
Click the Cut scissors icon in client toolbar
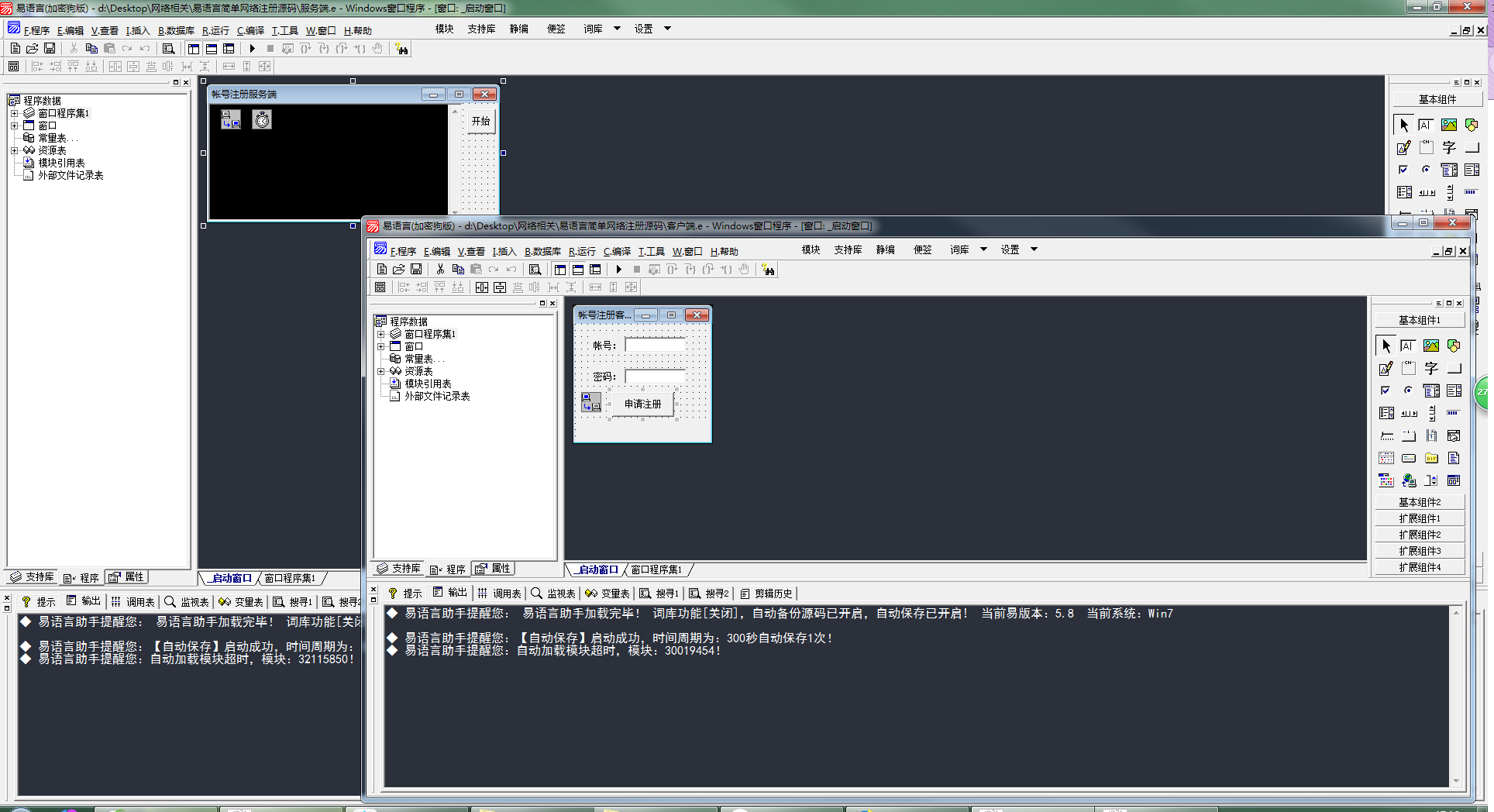(440, 270)
